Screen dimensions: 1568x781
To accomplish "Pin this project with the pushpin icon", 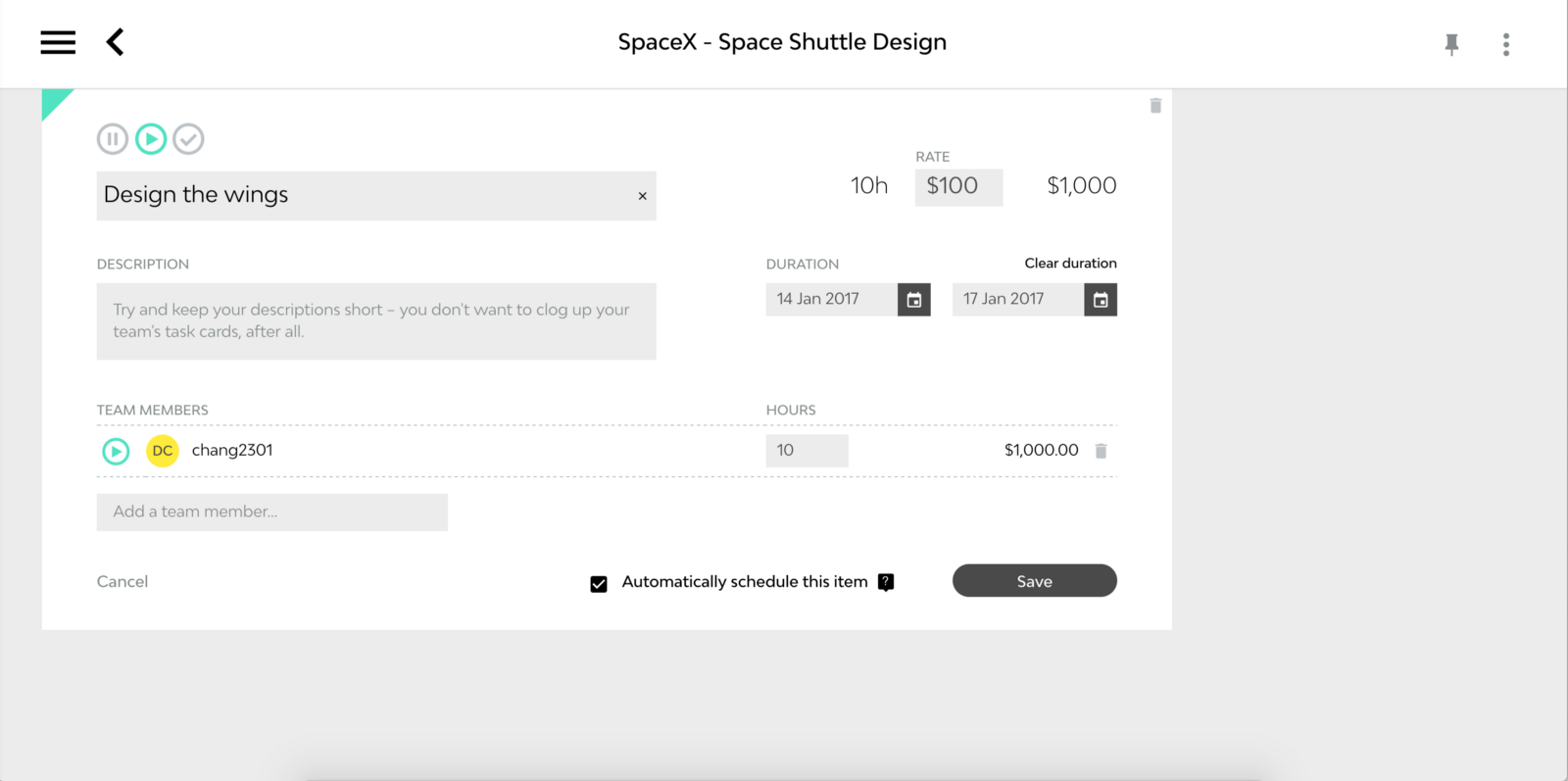I will pos(1451,44).
